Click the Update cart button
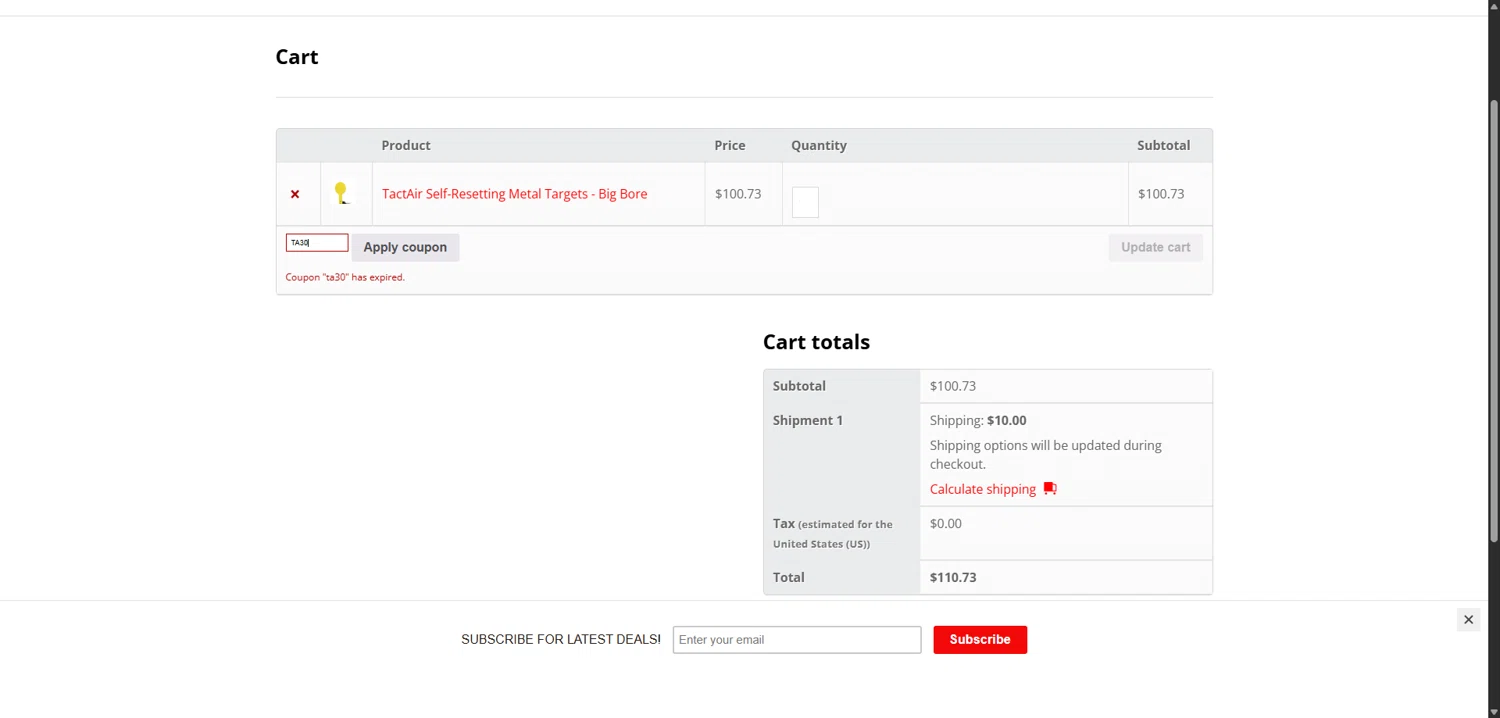Image resolution: width=1500 pixels, height=718 pixels. [x=1155, y=247]
